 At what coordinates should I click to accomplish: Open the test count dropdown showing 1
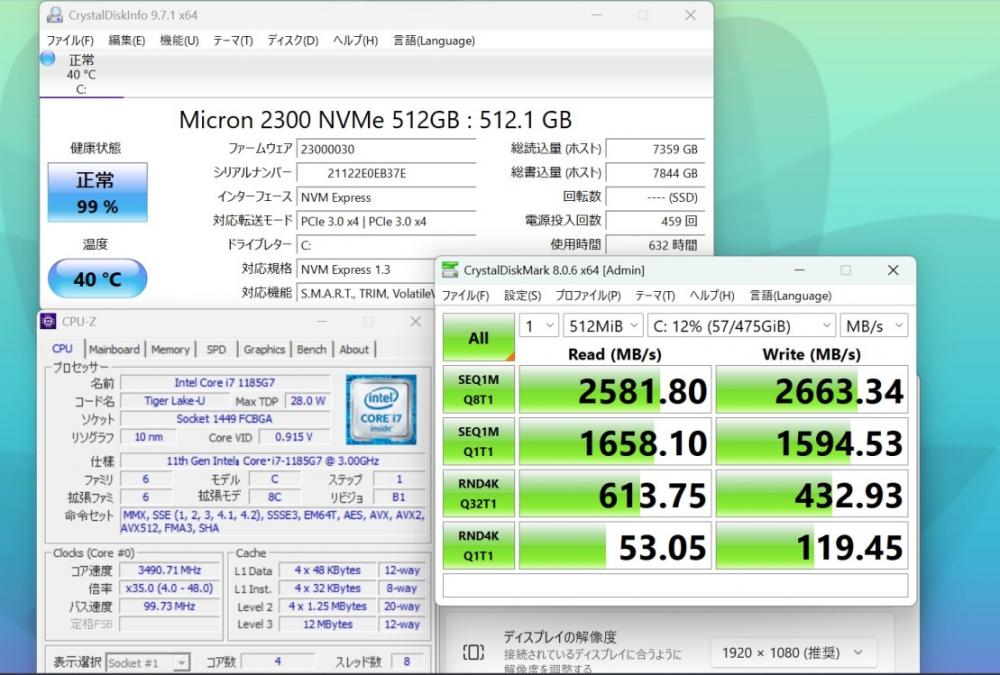(x=539, y=326)
